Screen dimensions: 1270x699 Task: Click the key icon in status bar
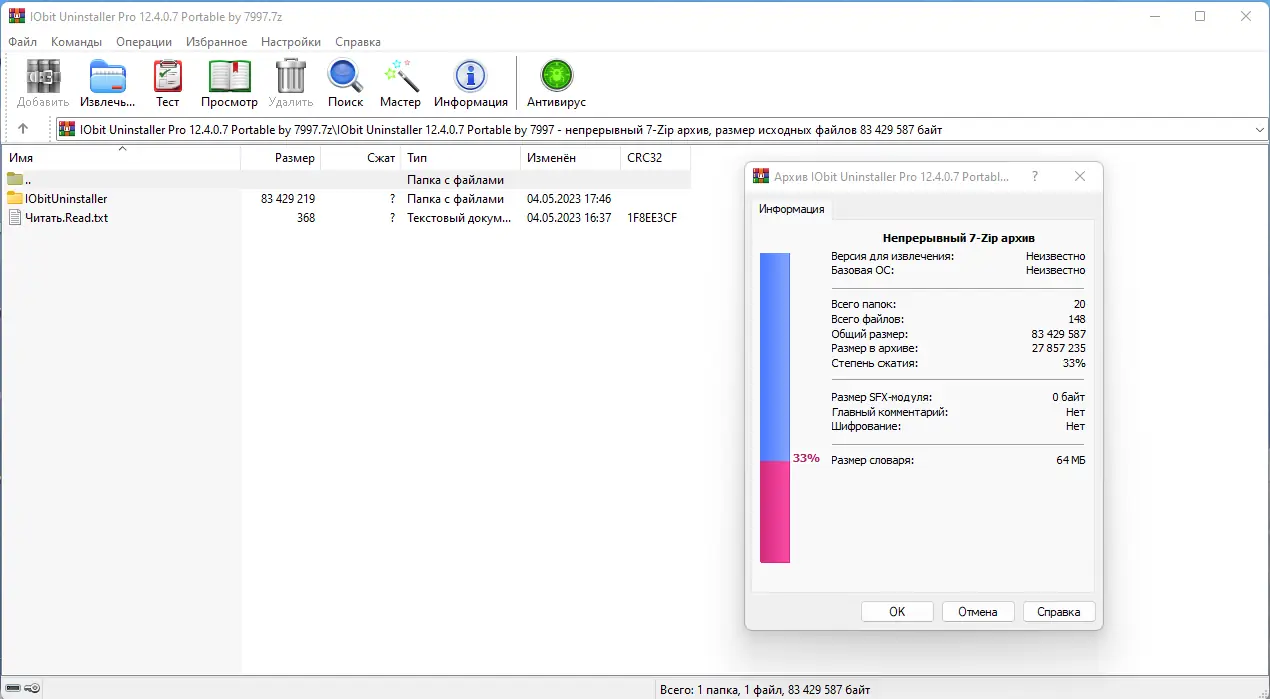(32, 689)
